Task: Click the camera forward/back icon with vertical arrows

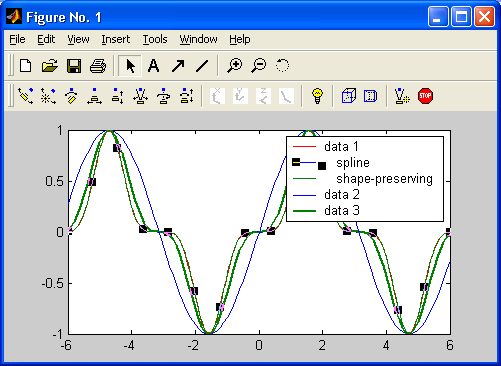Action: point(117,96)
